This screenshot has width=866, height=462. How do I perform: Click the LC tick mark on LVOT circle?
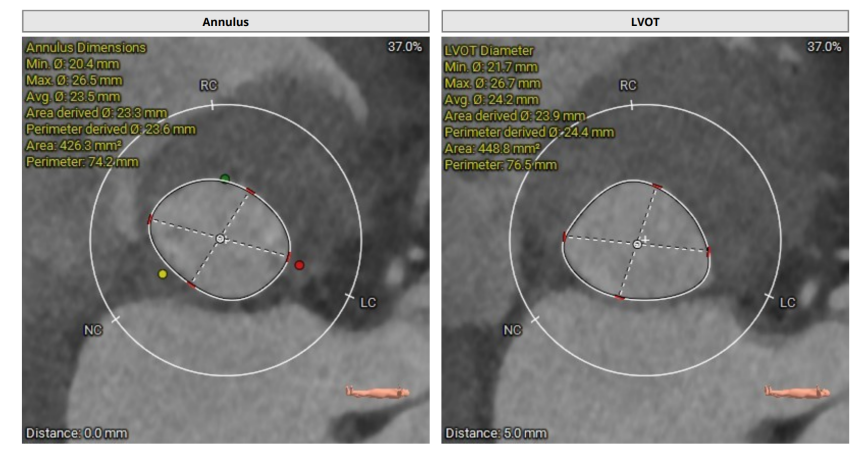point(769,297)
